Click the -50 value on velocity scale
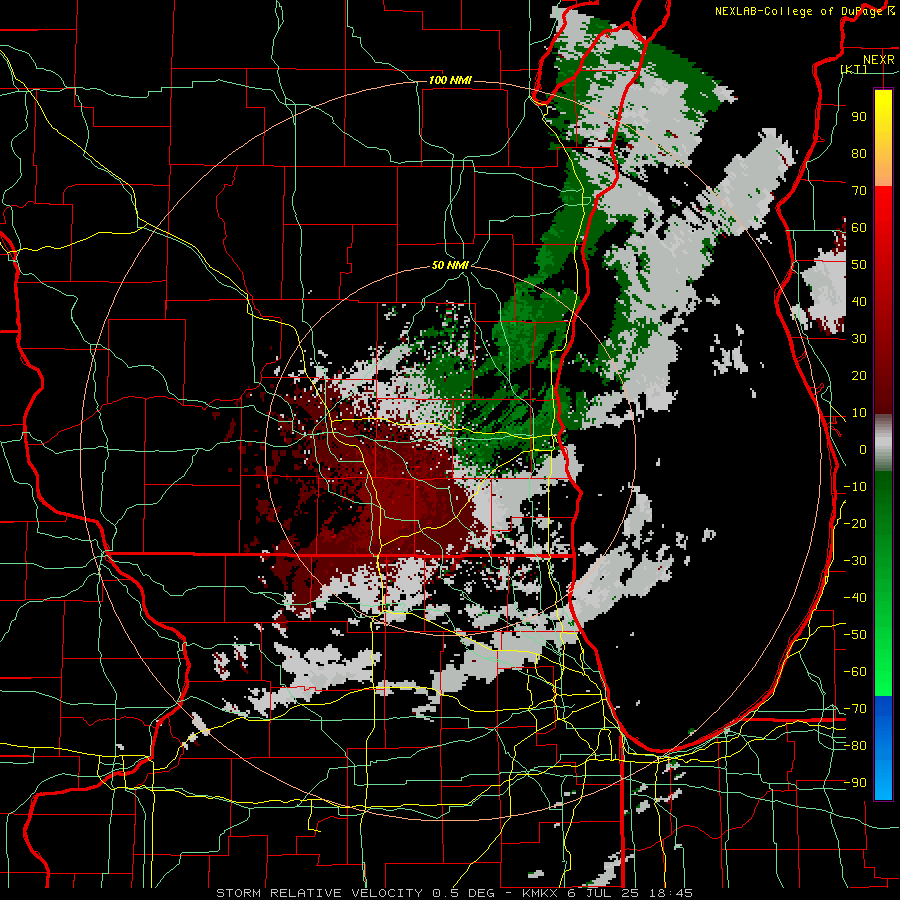Image resolution: width=900 pixels, height=900 pixels. tap(855, 635)
